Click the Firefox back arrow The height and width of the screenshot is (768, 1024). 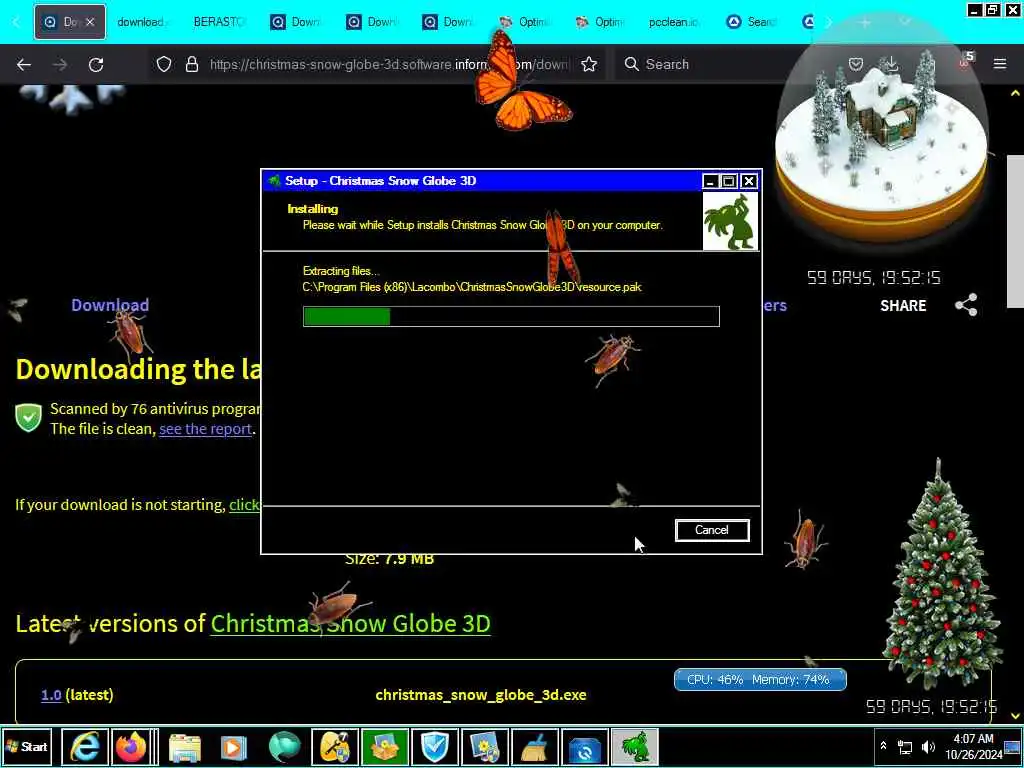[24, 65]
